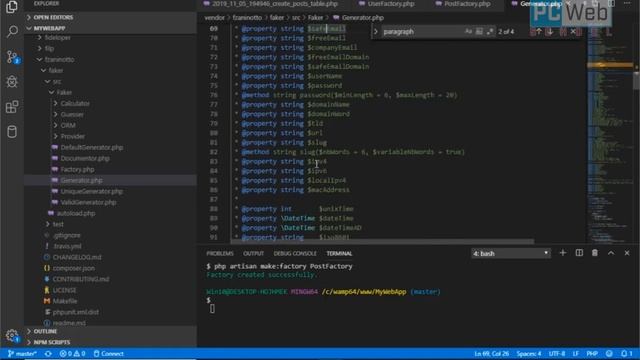The width and height of the screenshot is (640, 360).
Task: Click the feedback smiley in status bar
Action: tap(609, 353)
